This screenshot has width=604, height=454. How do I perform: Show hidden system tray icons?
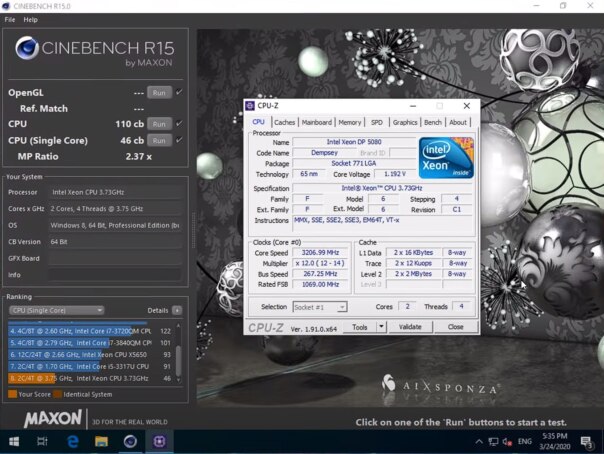478,441
